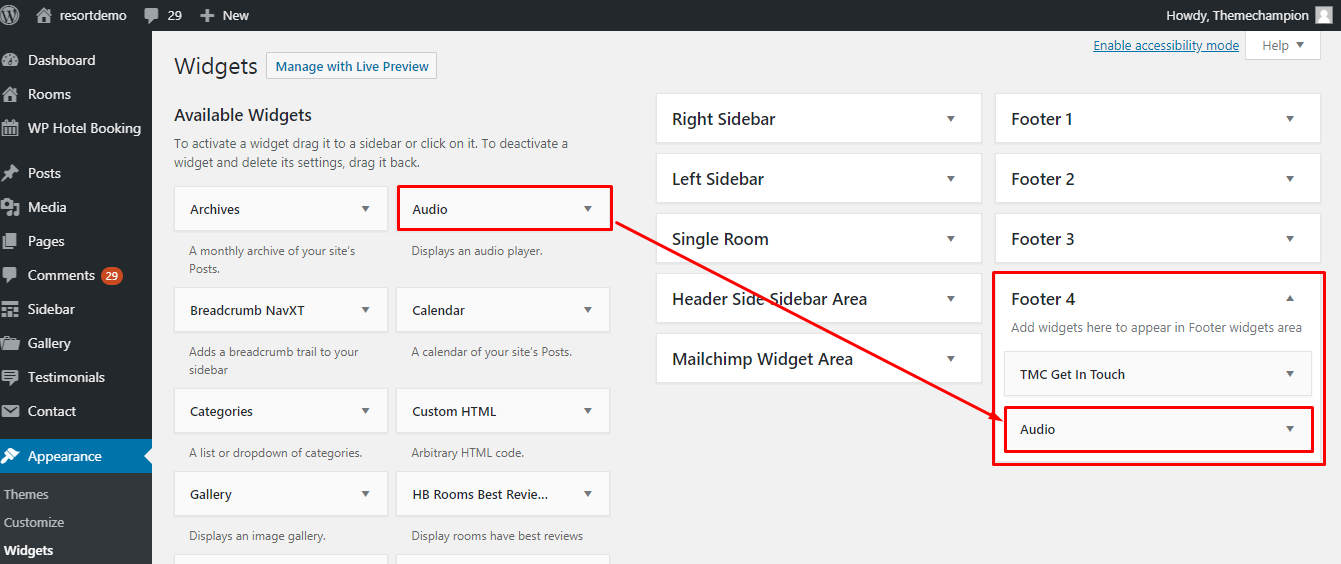The width and height of the screenshot is (1341, 564).
Task: Click Enable accessibility mode link
Action: 1165,46
